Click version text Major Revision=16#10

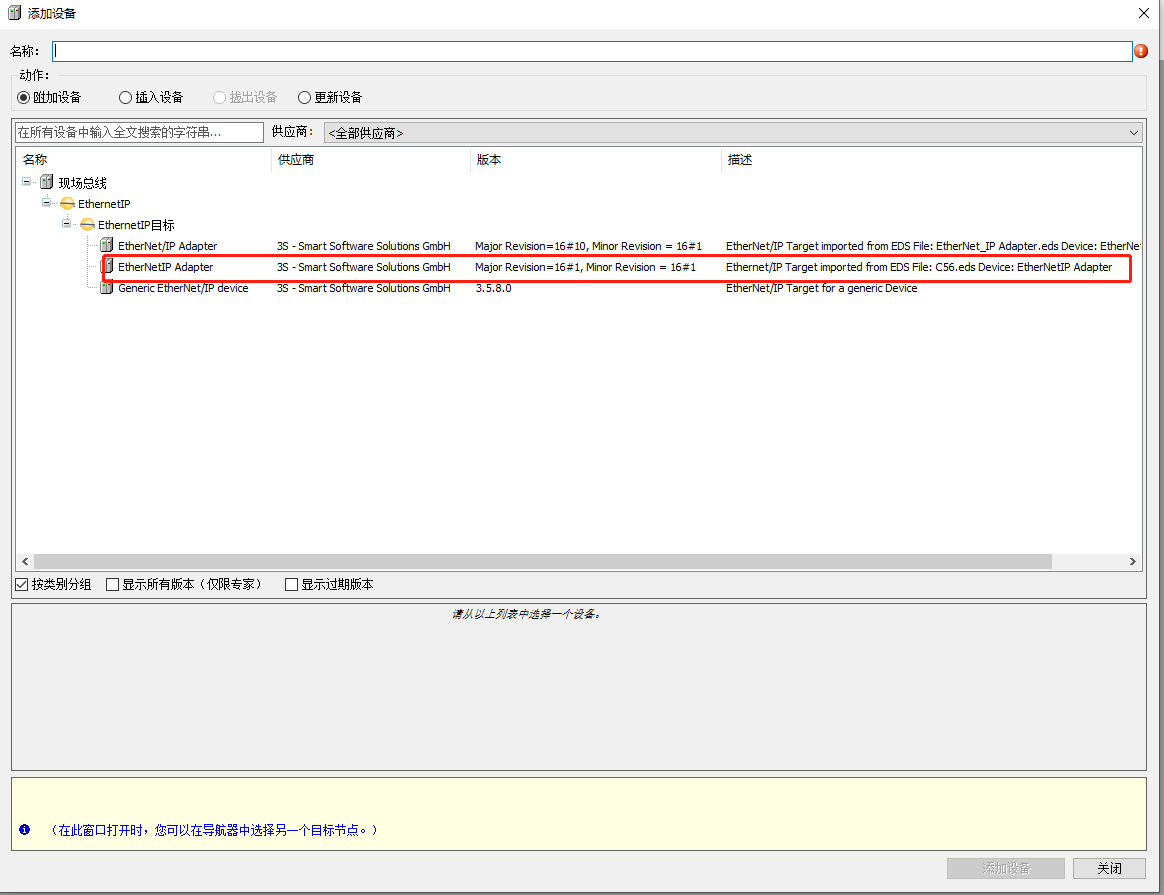pyautogui.click(x=588, y=246)
